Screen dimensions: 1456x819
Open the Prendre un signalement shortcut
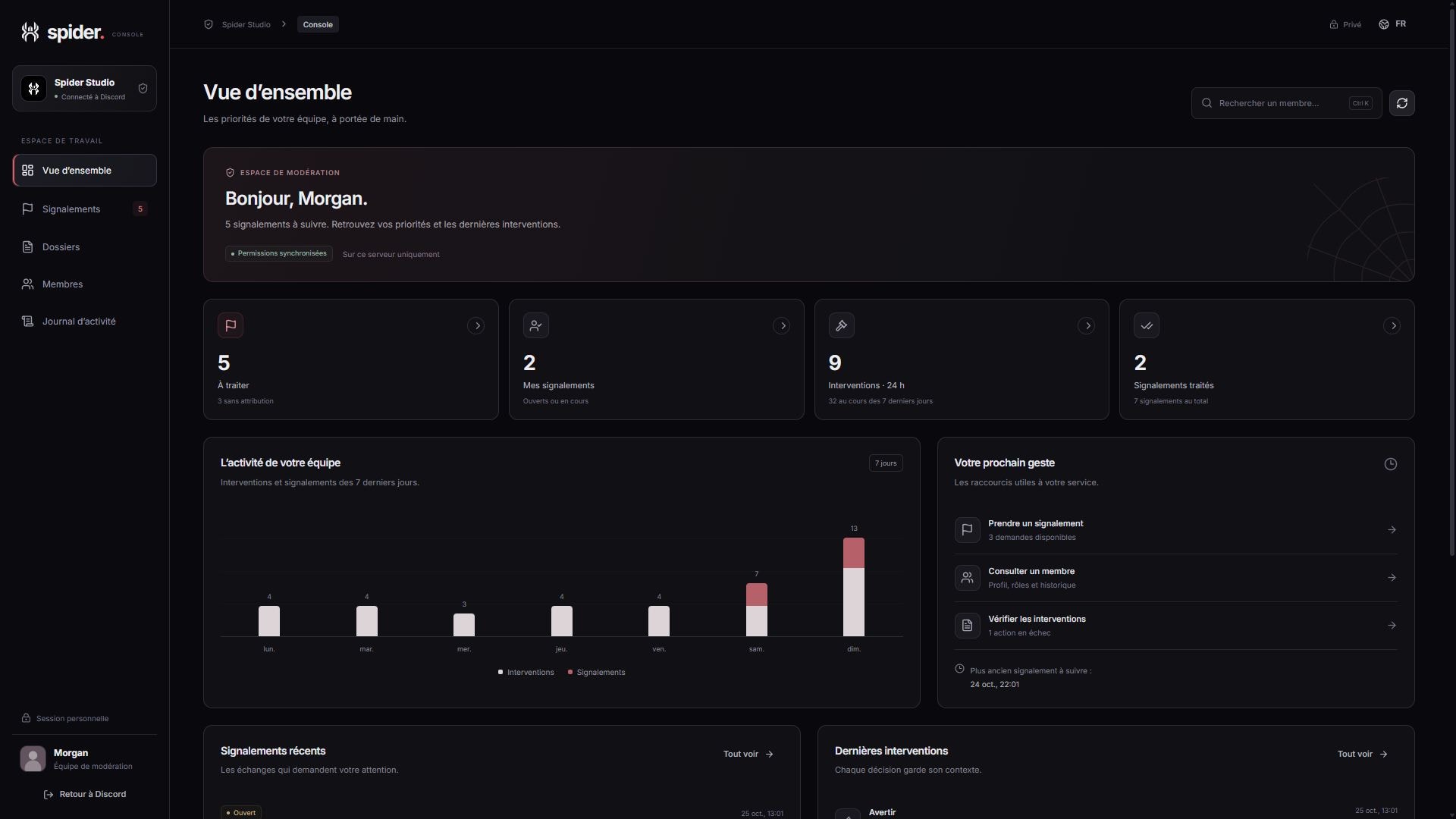pos(1176,530)
